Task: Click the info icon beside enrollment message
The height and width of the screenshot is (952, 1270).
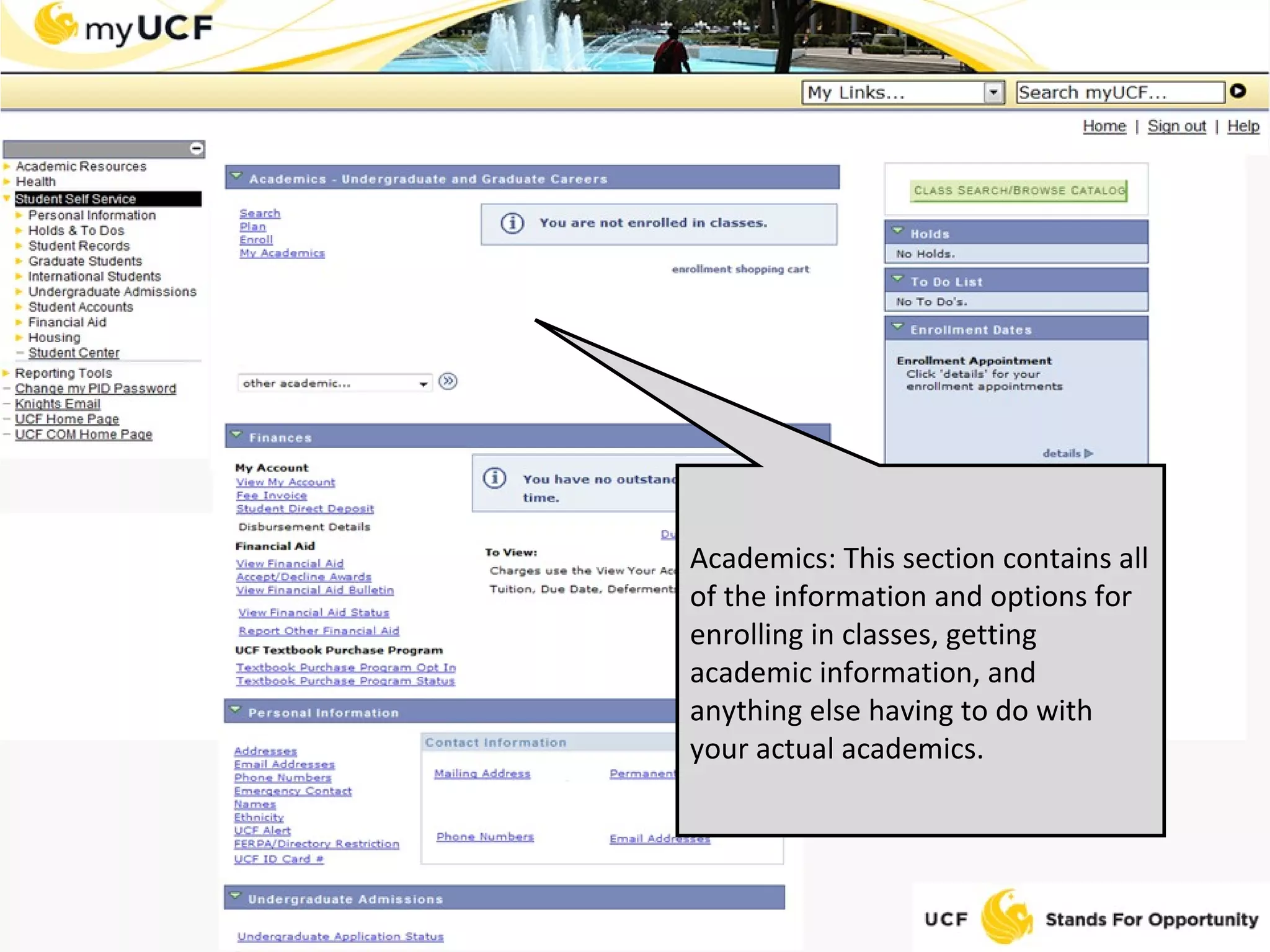Action: tap(512, 223)
